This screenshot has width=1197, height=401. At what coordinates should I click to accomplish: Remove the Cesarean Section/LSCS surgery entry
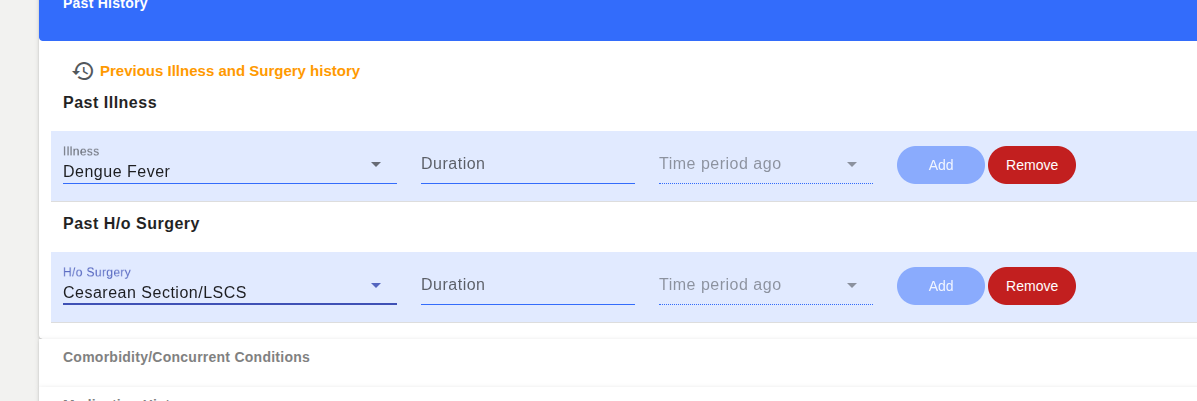click(1031, 286)
